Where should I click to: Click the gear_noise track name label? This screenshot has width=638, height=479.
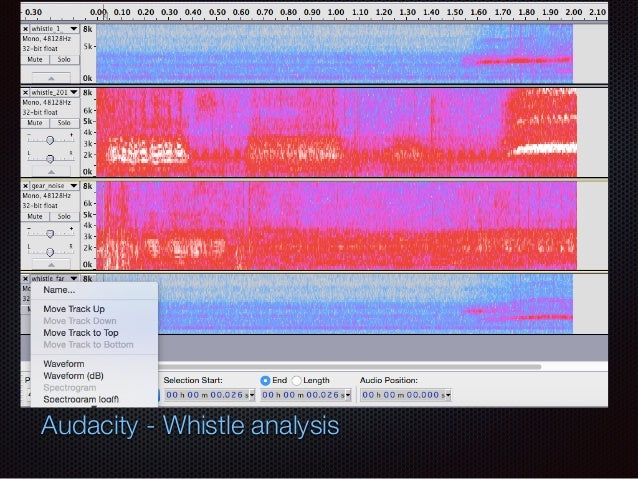pos(48,186)
